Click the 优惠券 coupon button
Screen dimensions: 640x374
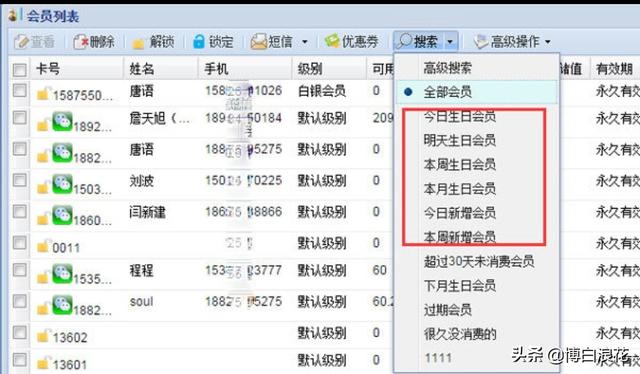tap(351, 42)
